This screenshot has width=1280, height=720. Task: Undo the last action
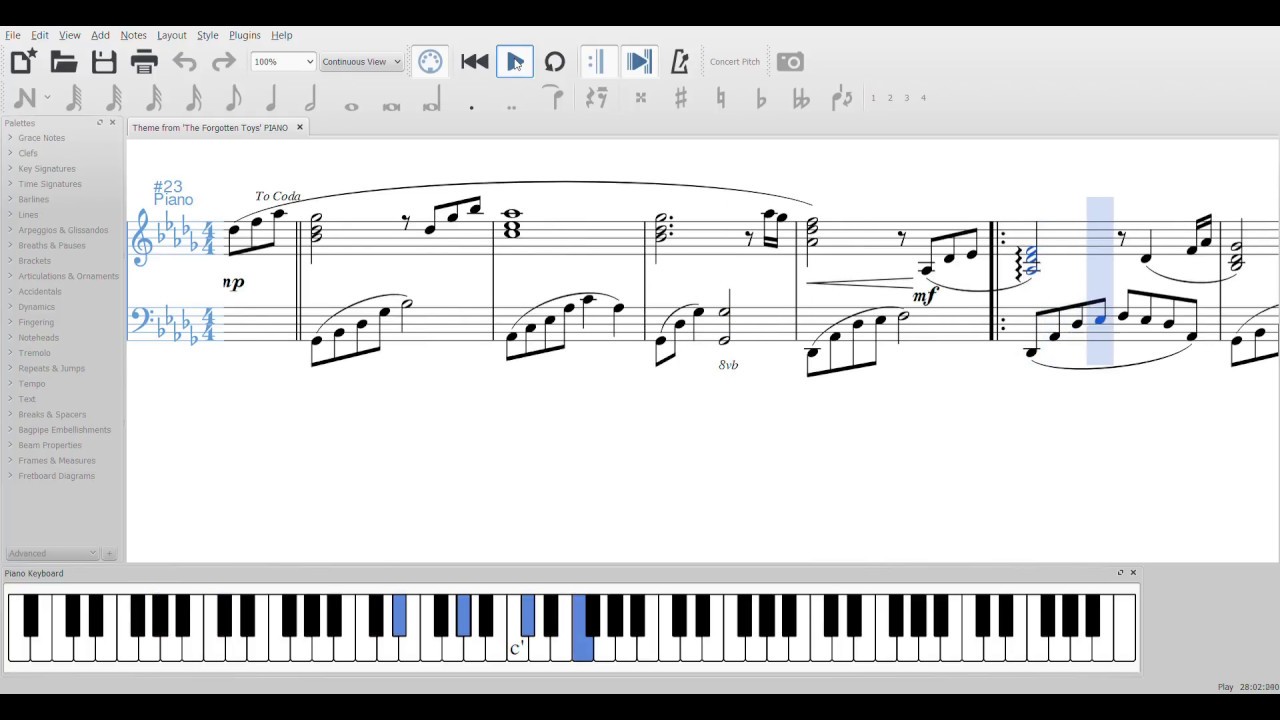tap(184, 62)
